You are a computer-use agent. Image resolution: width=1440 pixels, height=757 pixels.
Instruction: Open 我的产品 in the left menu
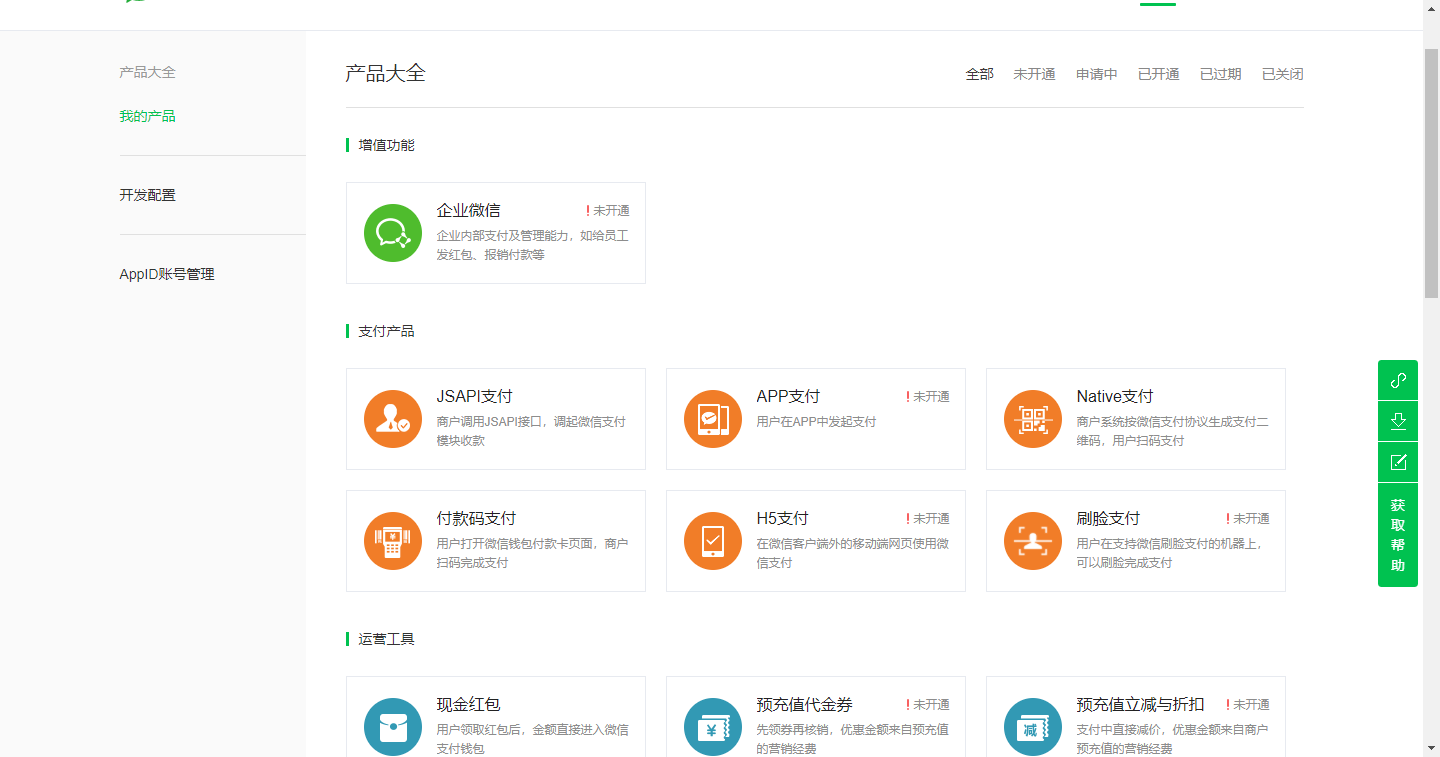click(x=147, y=116)
